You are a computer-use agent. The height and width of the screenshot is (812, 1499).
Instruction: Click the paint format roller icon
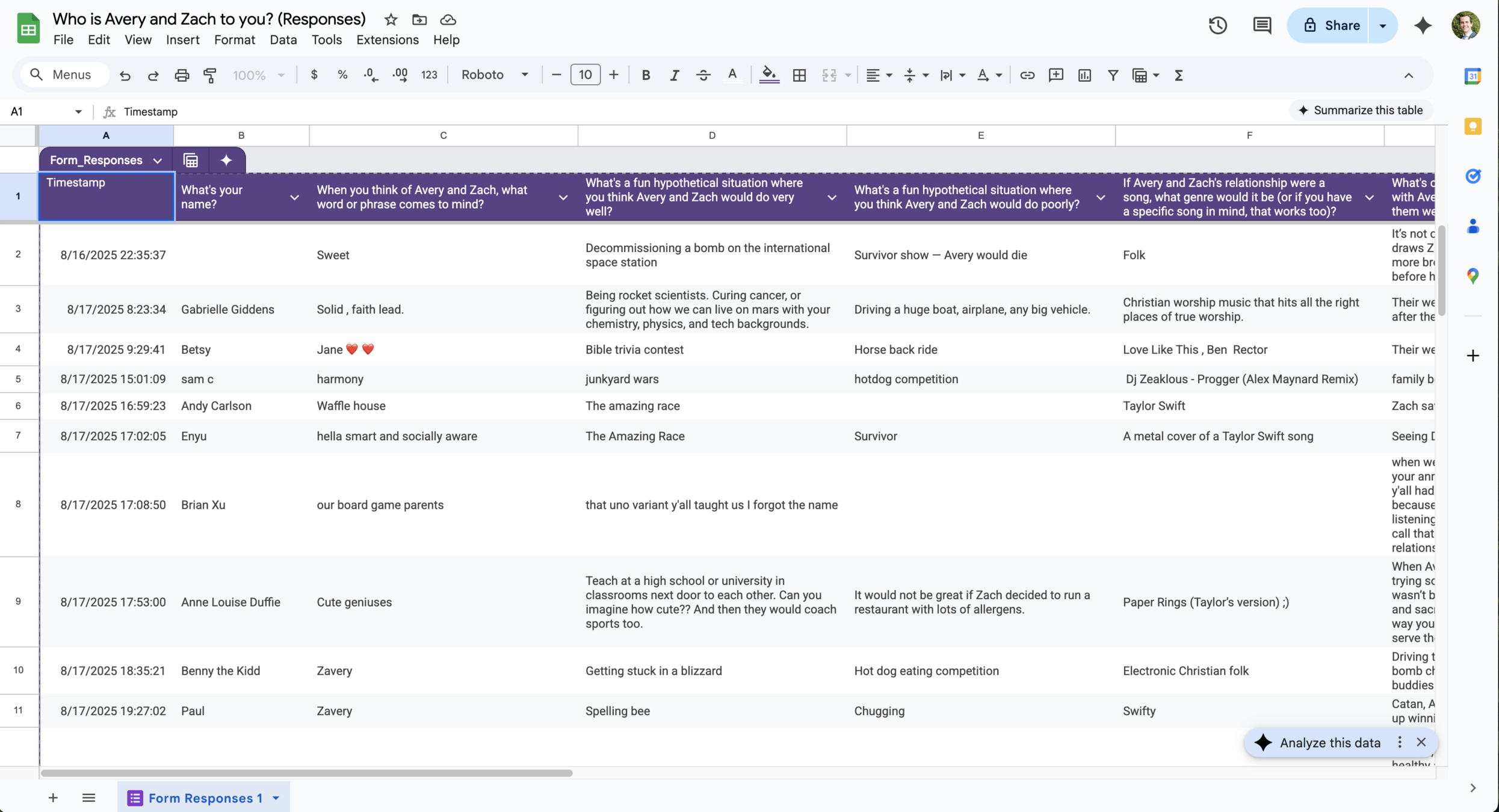click(210, 75)
